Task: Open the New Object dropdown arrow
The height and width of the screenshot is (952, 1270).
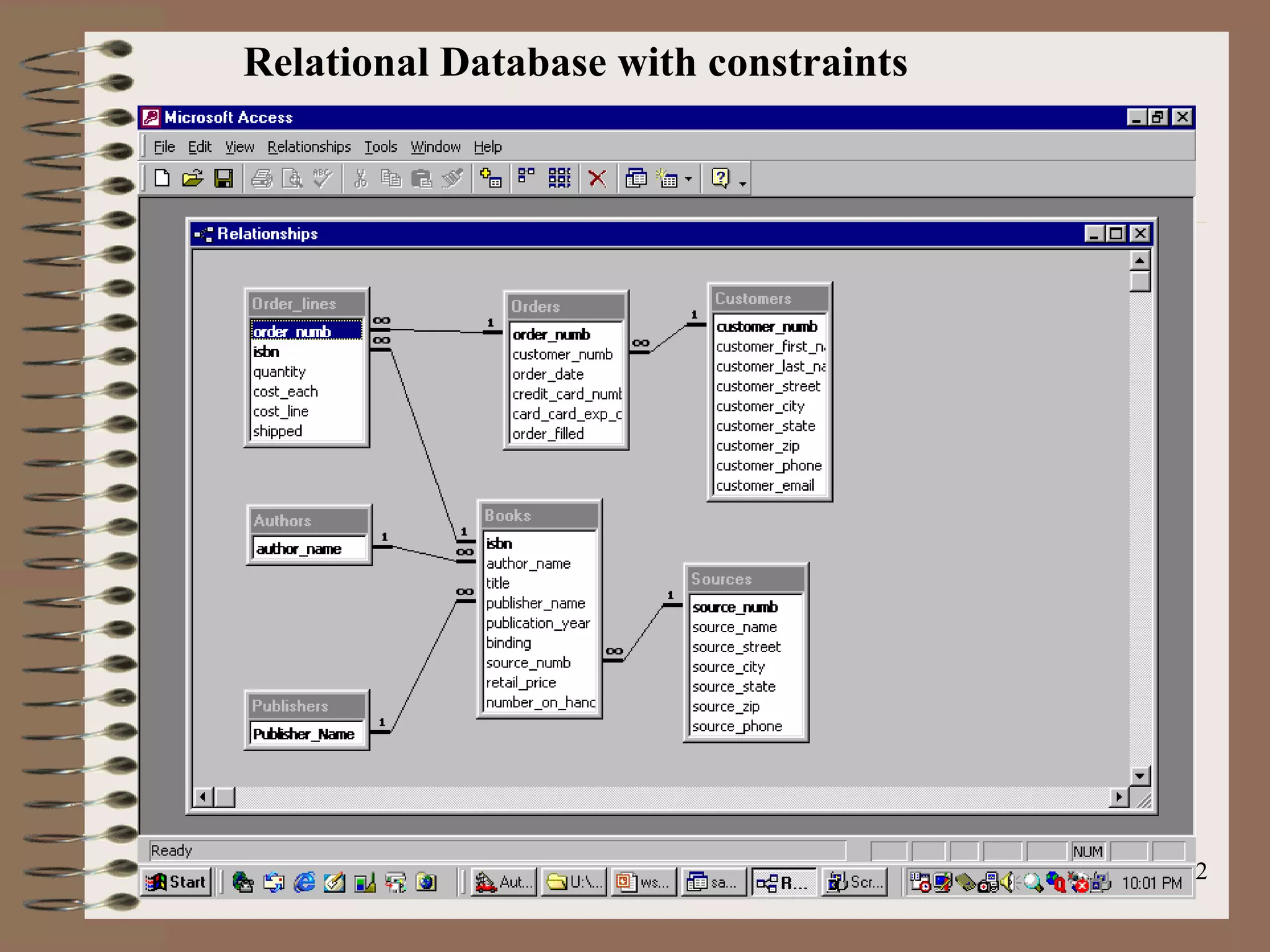Action: click(688, 180)
